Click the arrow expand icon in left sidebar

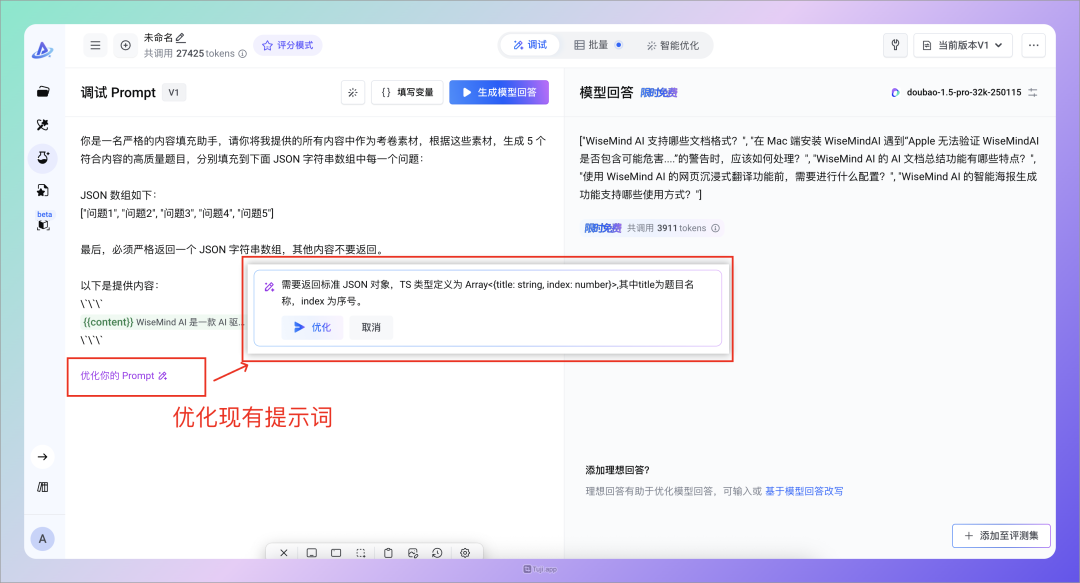pos(43,457)
